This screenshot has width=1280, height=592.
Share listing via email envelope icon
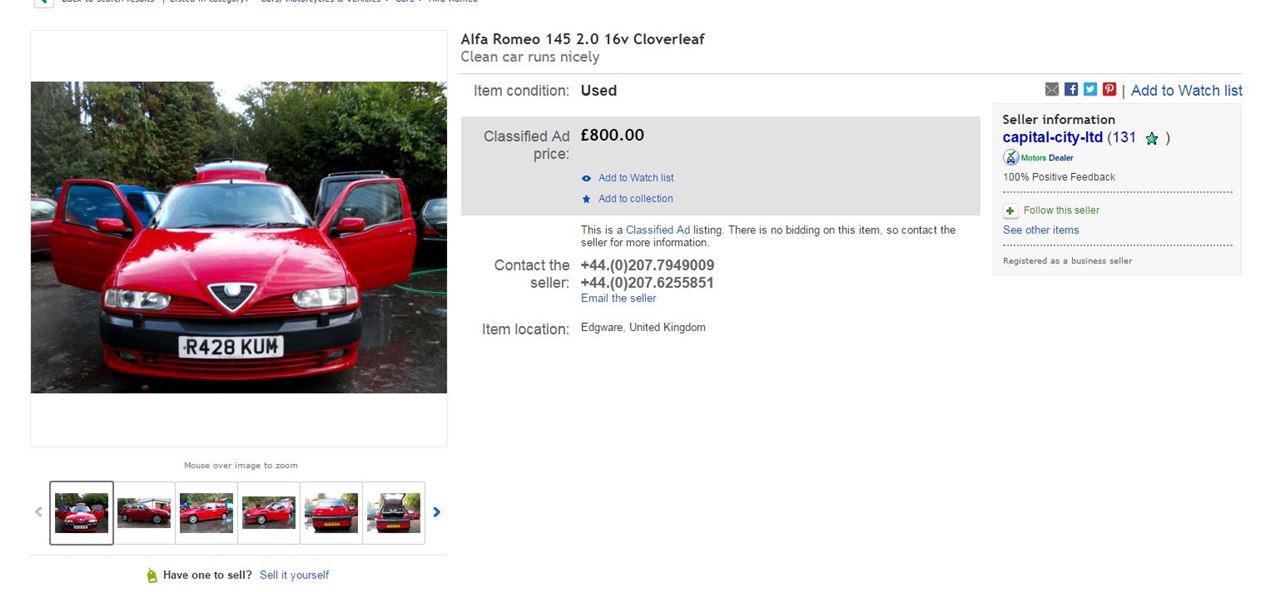[1051, 89]
